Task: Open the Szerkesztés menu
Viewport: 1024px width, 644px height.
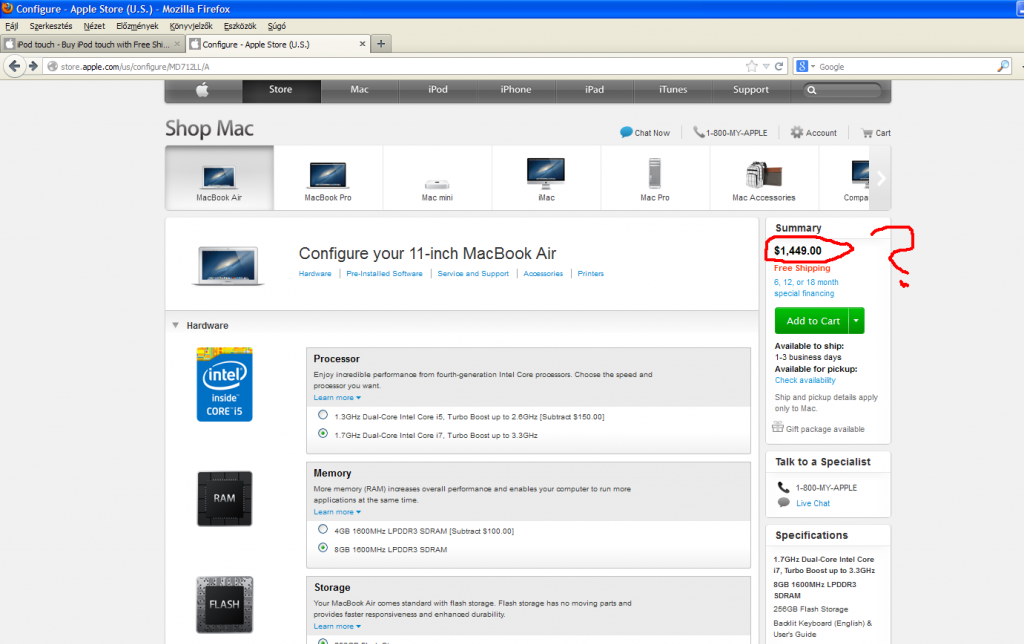Action: (51, 26)
